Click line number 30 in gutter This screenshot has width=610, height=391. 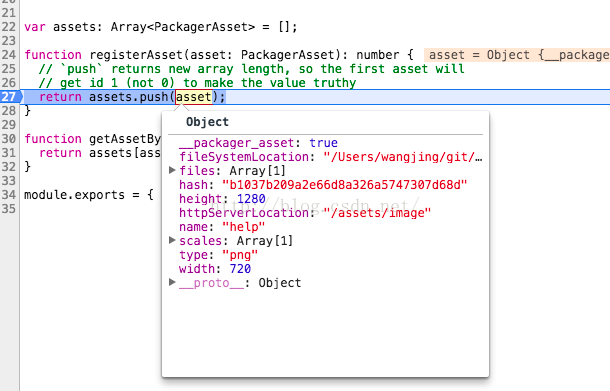coord(8,139)
